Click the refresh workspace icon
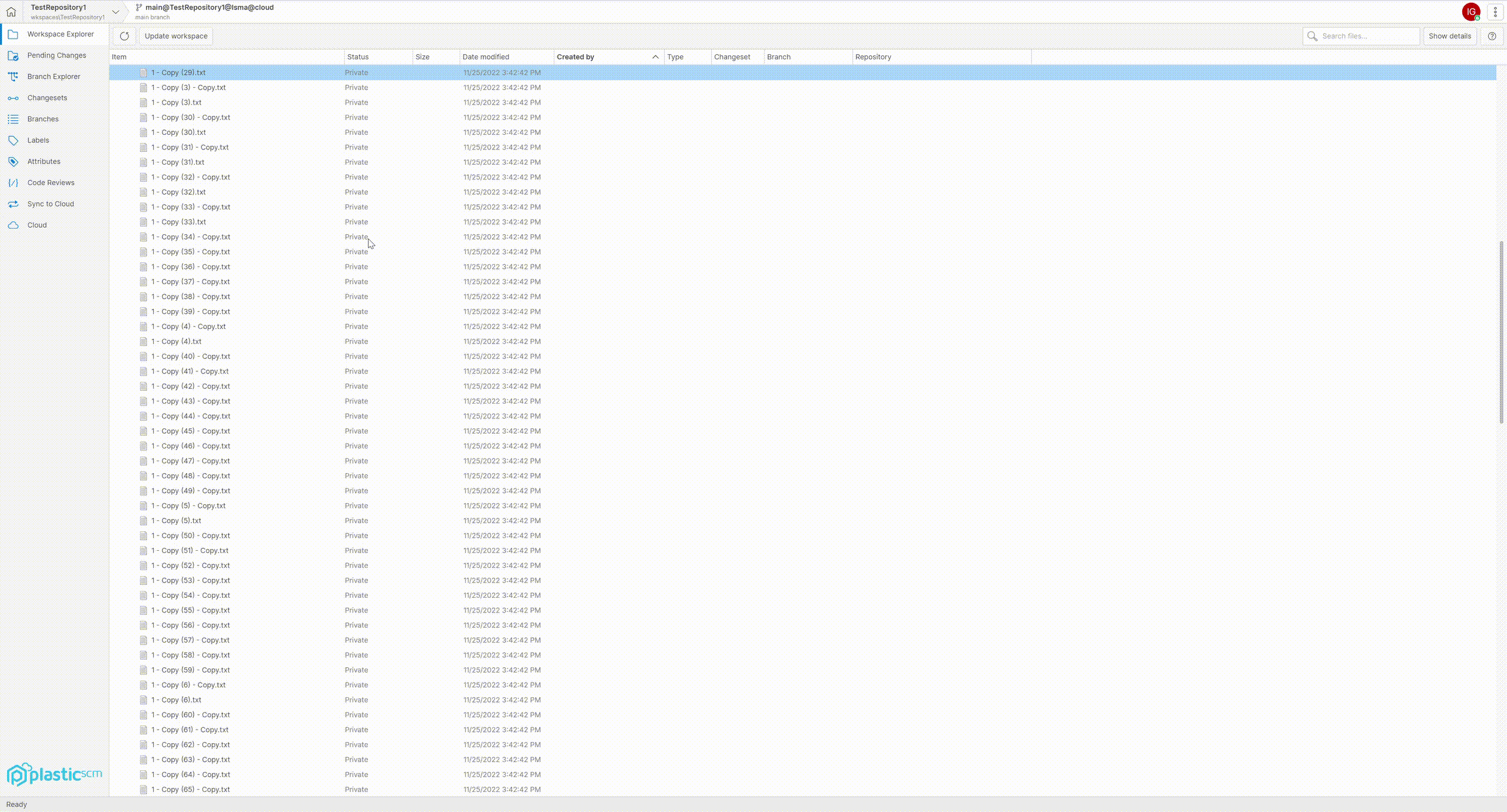Viewport: 1507px width, 812px height. tap(124, 36)
